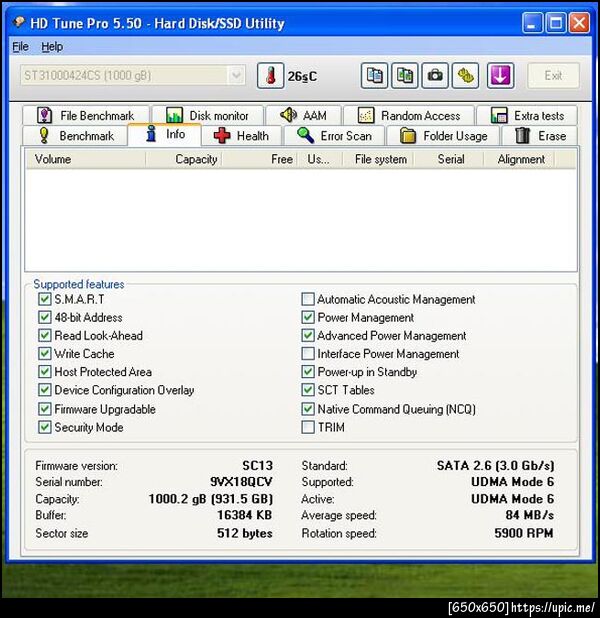Click the temperature thermometer icon

point(270,75)
